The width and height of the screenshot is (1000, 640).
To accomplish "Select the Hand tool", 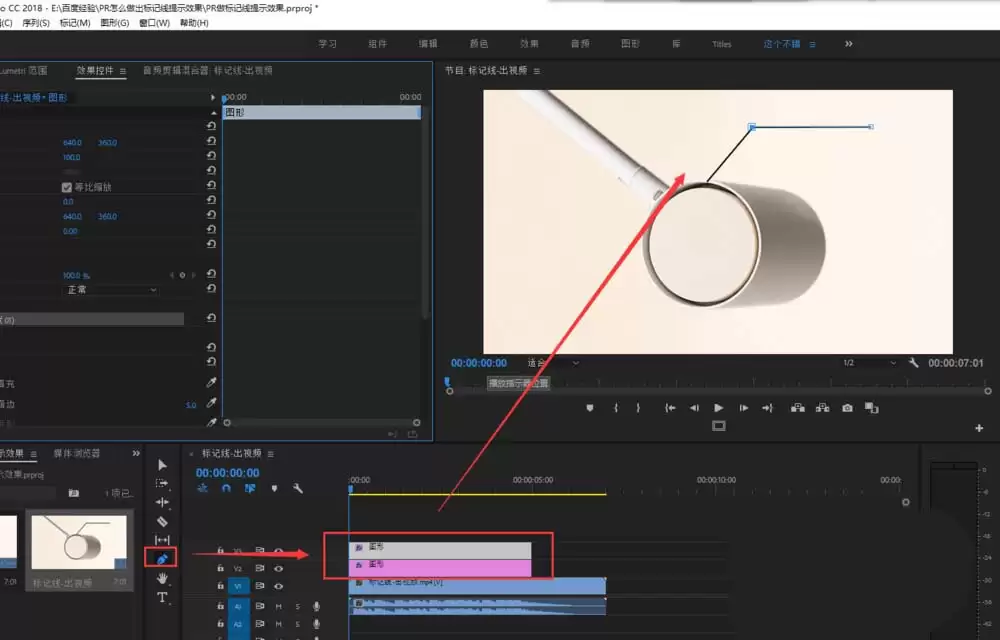I will pyautogui.click(x=162, y=578).
